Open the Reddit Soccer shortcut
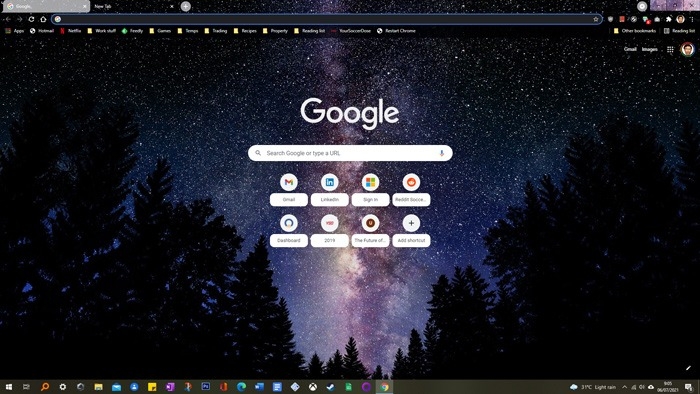This screenshot has width=700, height=394. pyautogui.click(x=411, y=190)
